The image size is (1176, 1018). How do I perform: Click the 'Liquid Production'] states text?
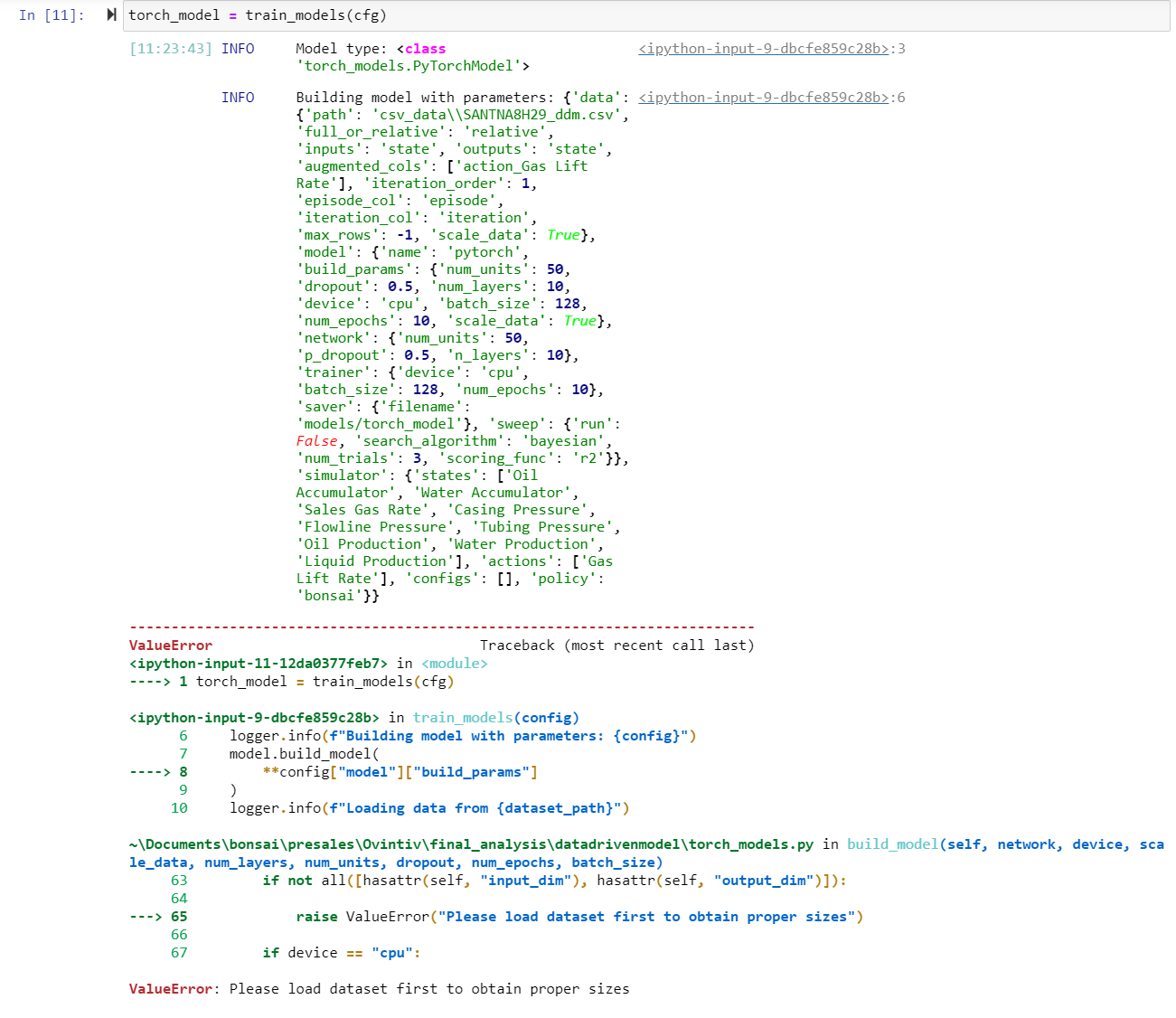pos(380,561)
